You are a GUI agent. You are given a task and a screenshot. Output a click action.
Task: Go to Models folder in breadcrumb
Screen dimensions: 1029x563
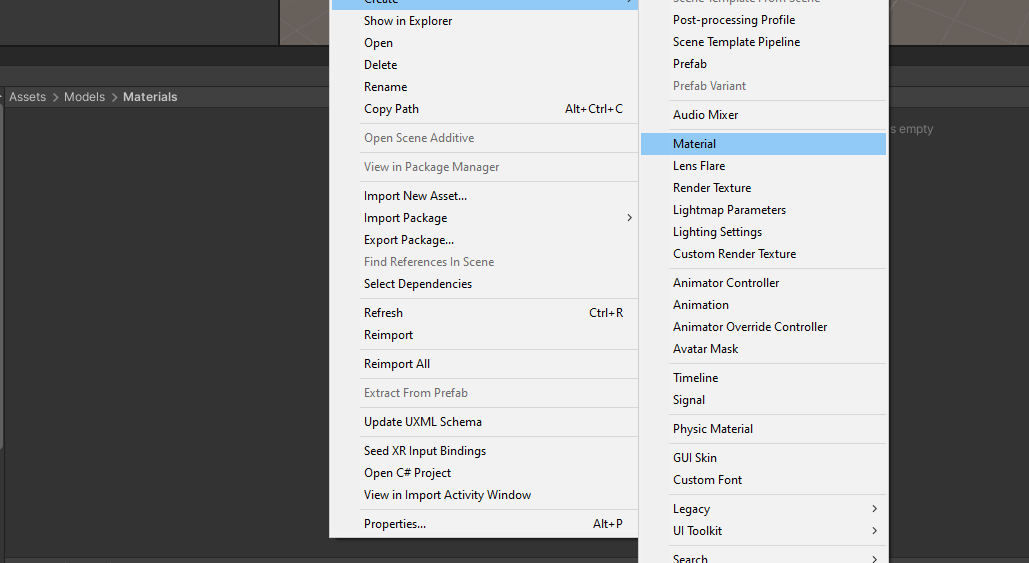click(x=84, y=97)
